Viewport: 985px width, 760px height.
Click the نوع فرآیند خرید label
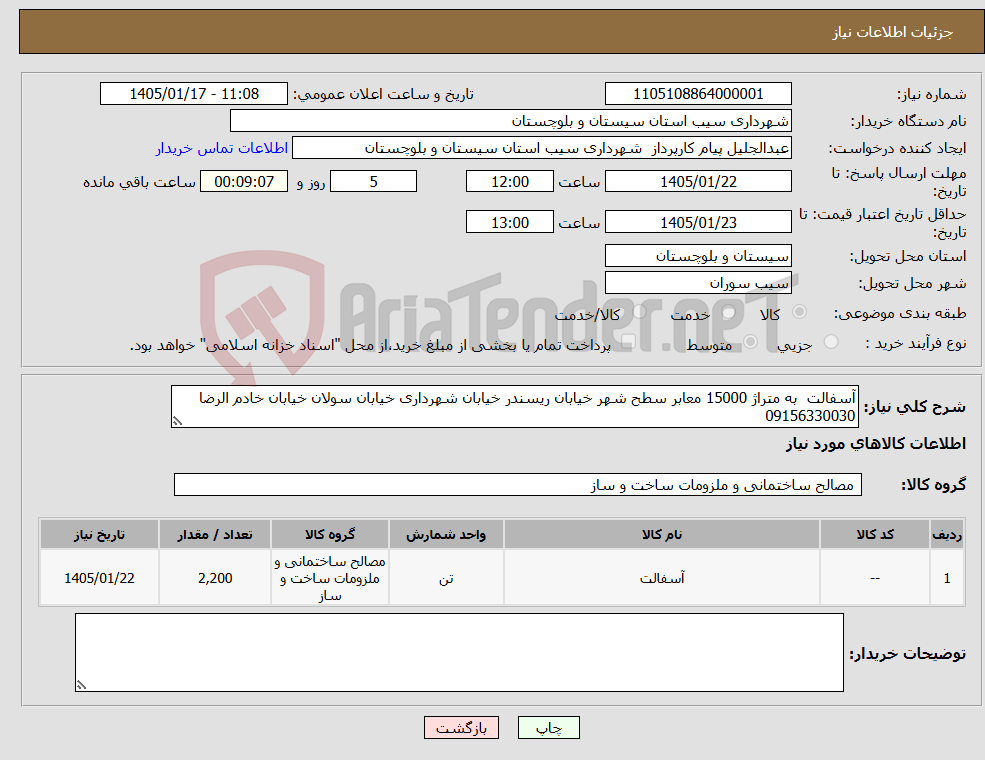tap(916, 343)
